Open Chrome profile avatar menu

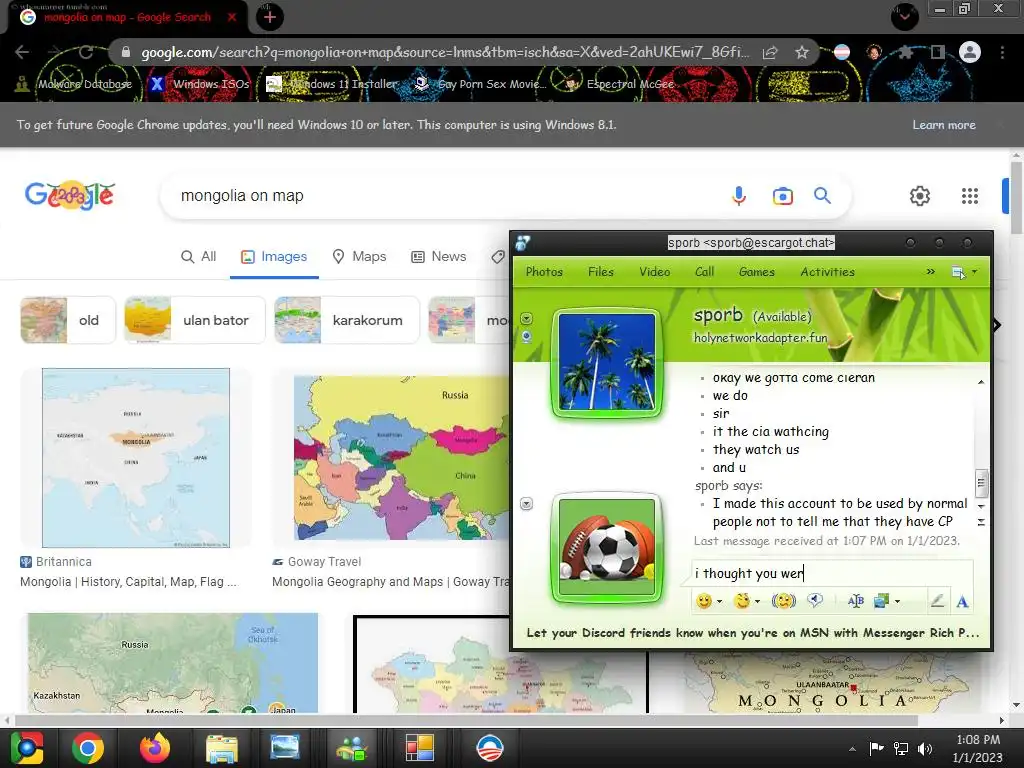point(970,52)
